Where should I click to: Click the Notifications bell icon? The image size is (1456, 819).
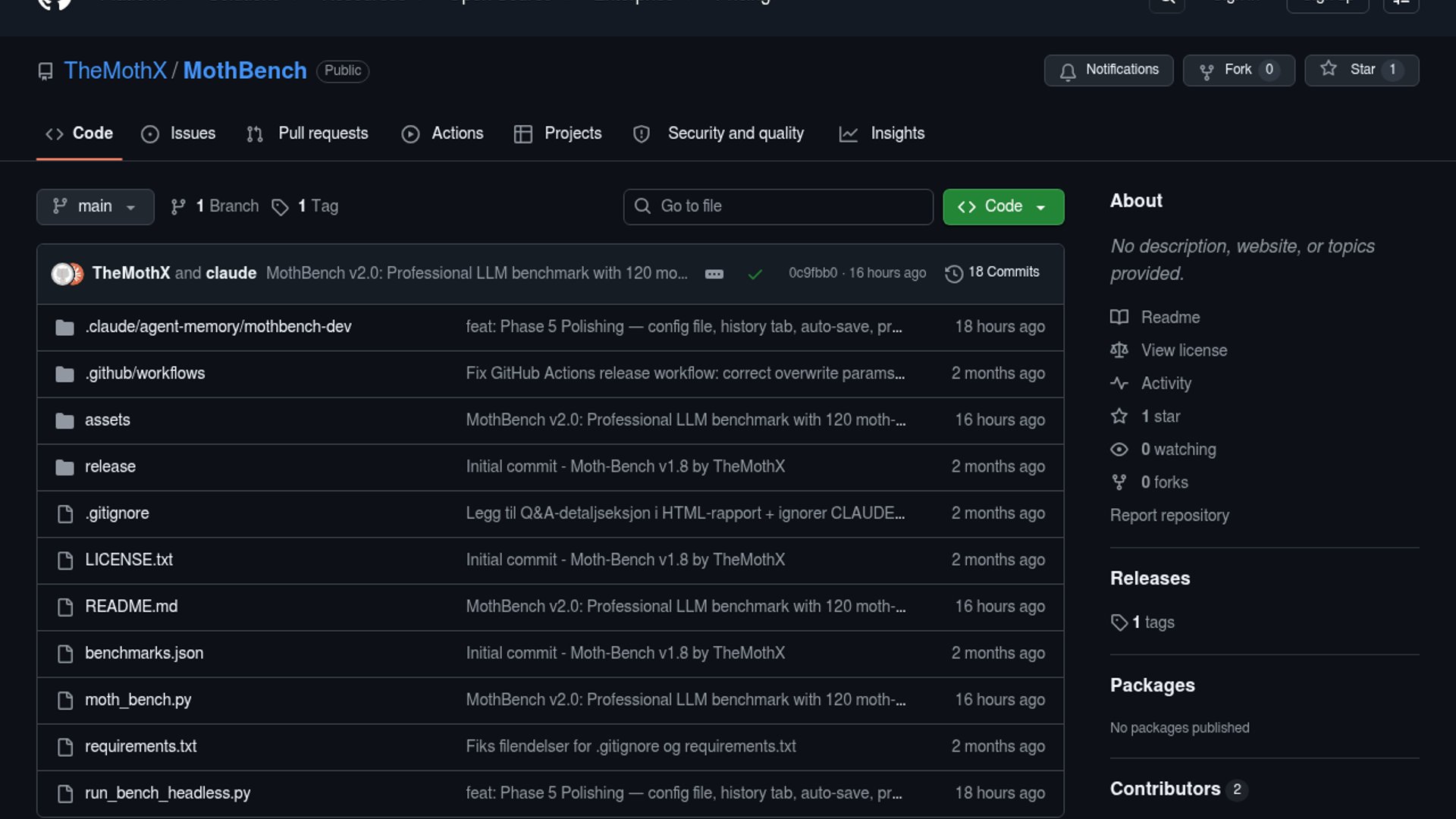click(1068, 71)
